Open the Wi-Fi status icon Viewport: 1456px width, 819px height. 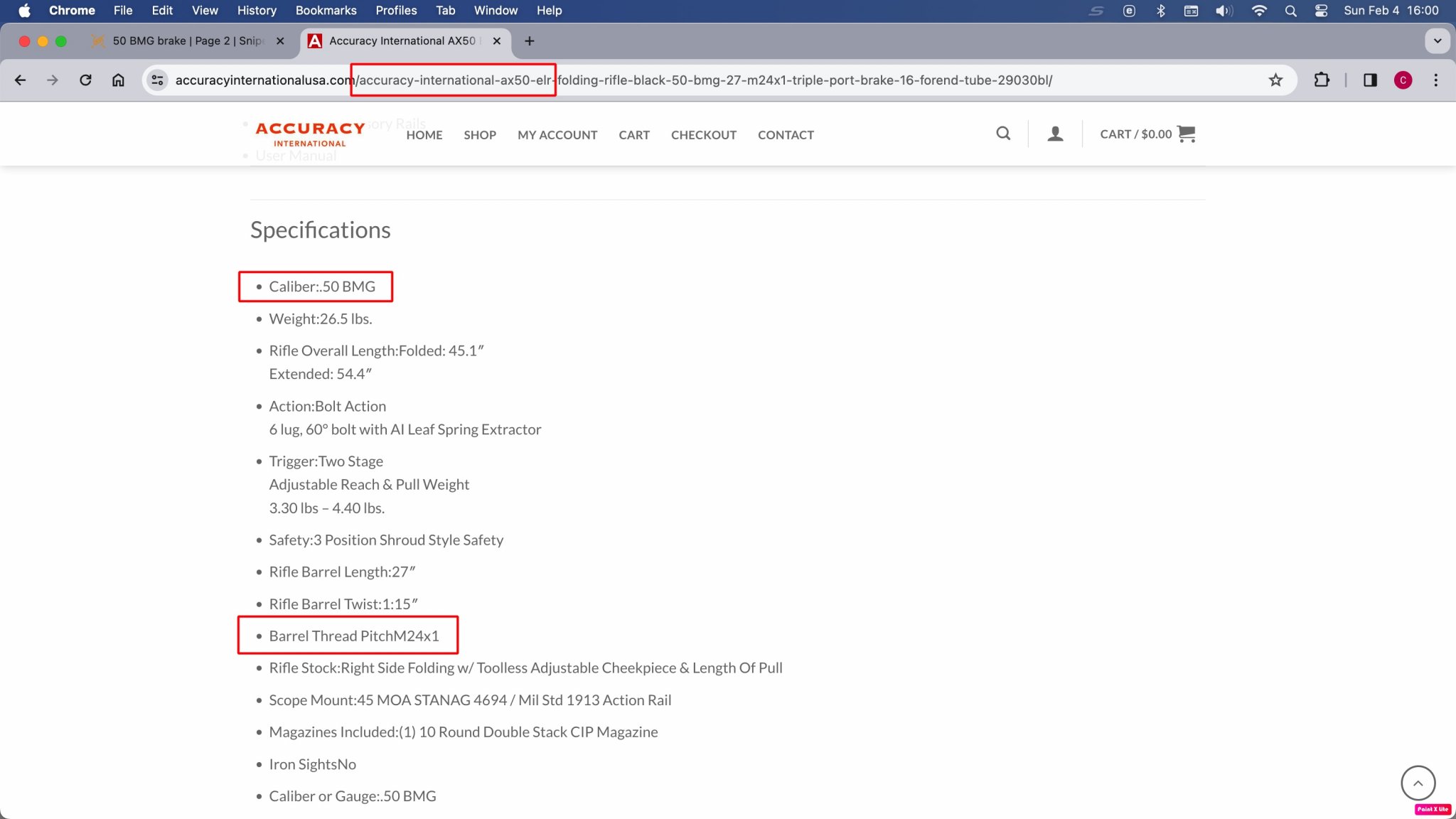click(x=1259, y=11)
